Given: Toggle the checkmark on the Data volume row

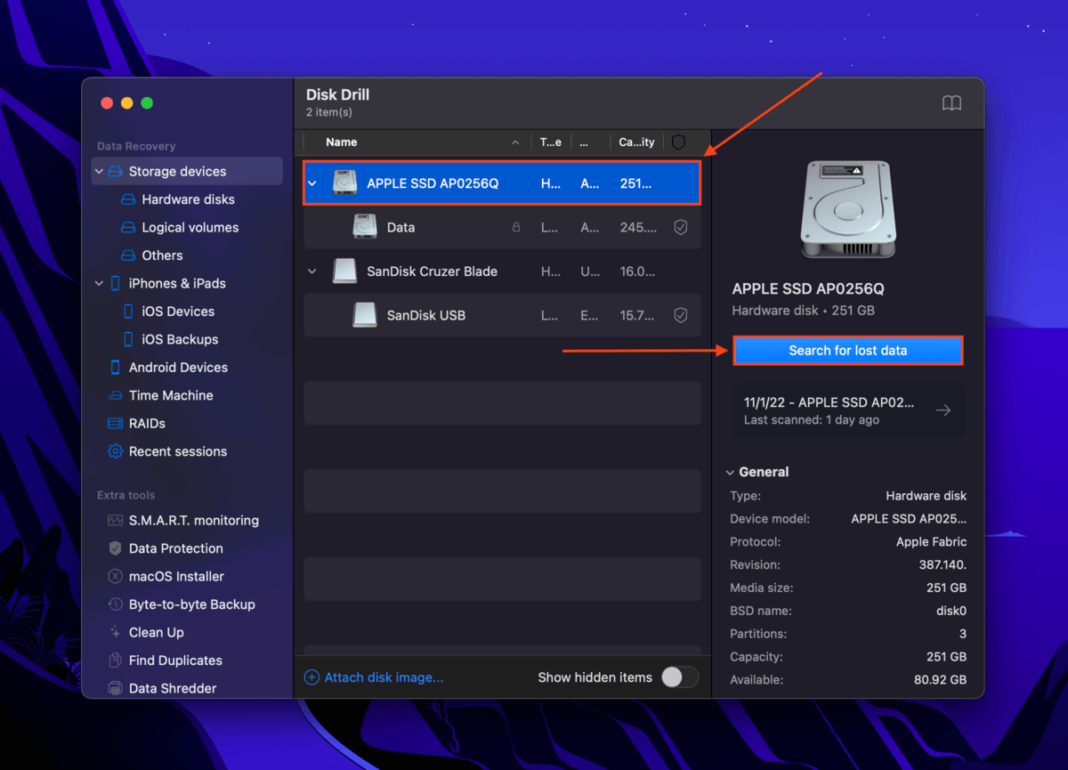Looking at the screenshot, I should tap(681, 227).
